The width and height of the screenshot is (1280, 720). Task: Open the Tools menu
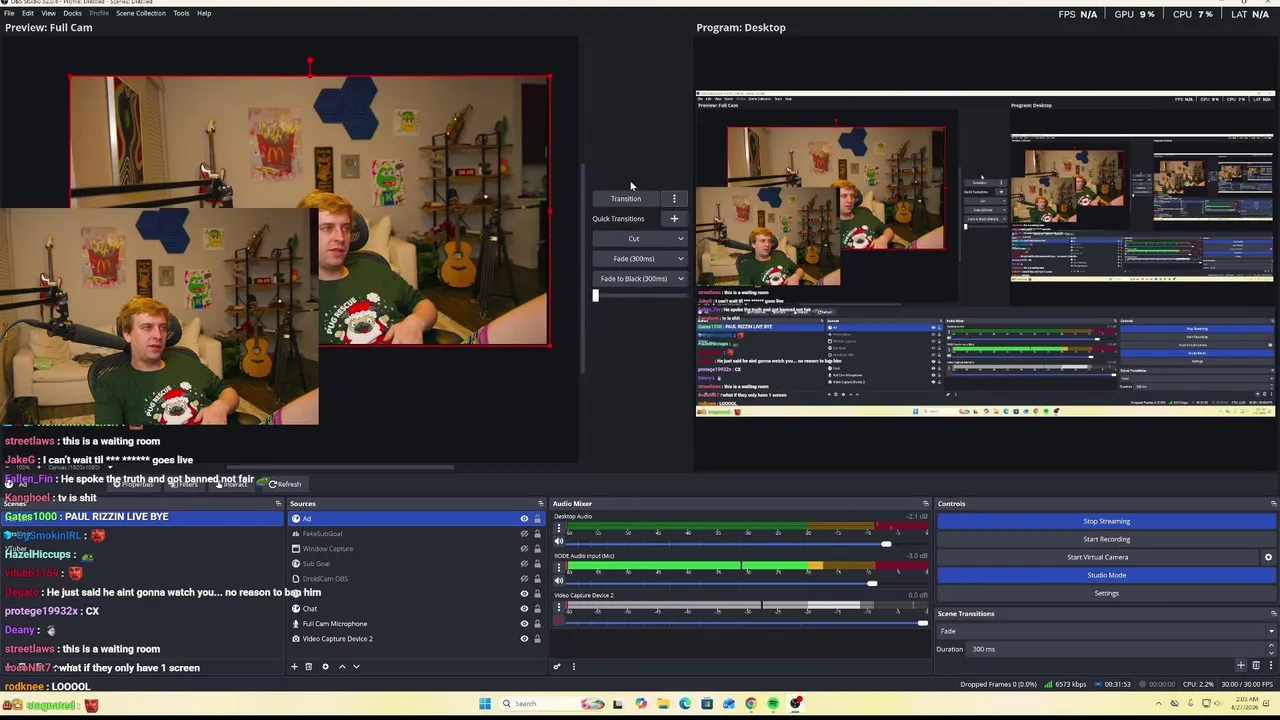[x=181, y=13]
